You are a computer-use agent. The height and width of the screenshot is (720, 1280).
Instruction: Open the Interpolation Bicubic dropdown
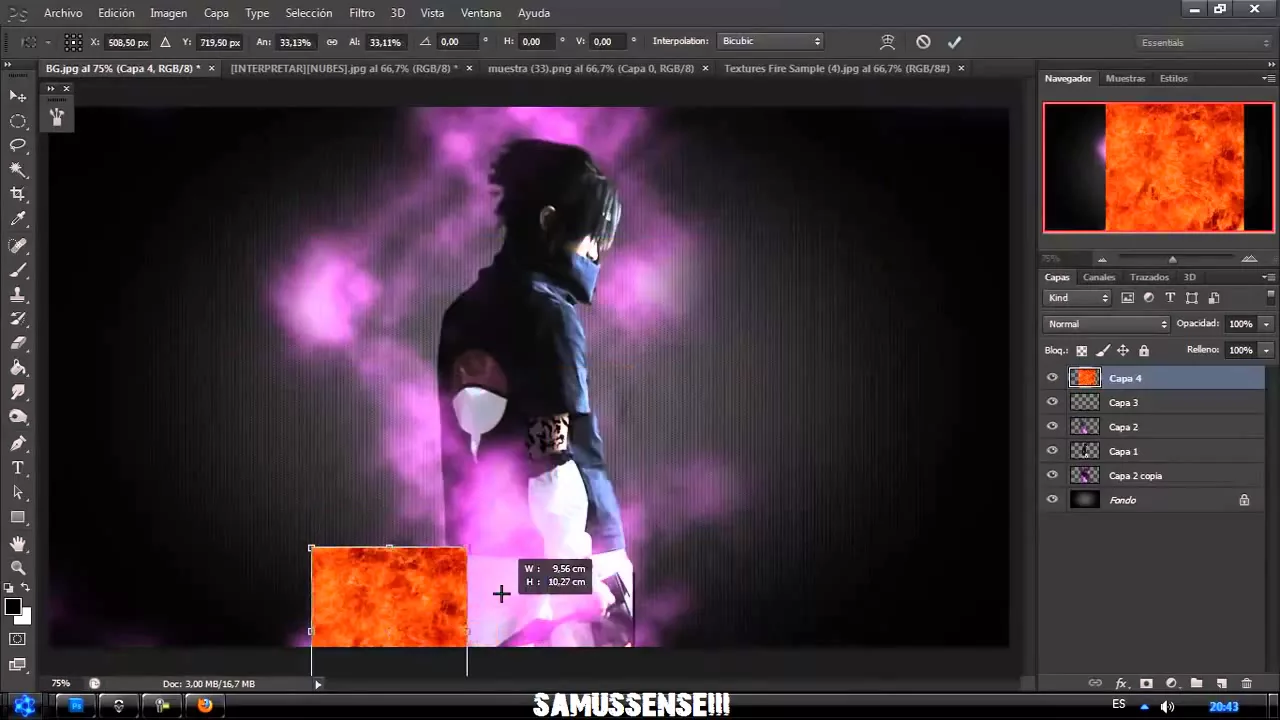[770, 41]
